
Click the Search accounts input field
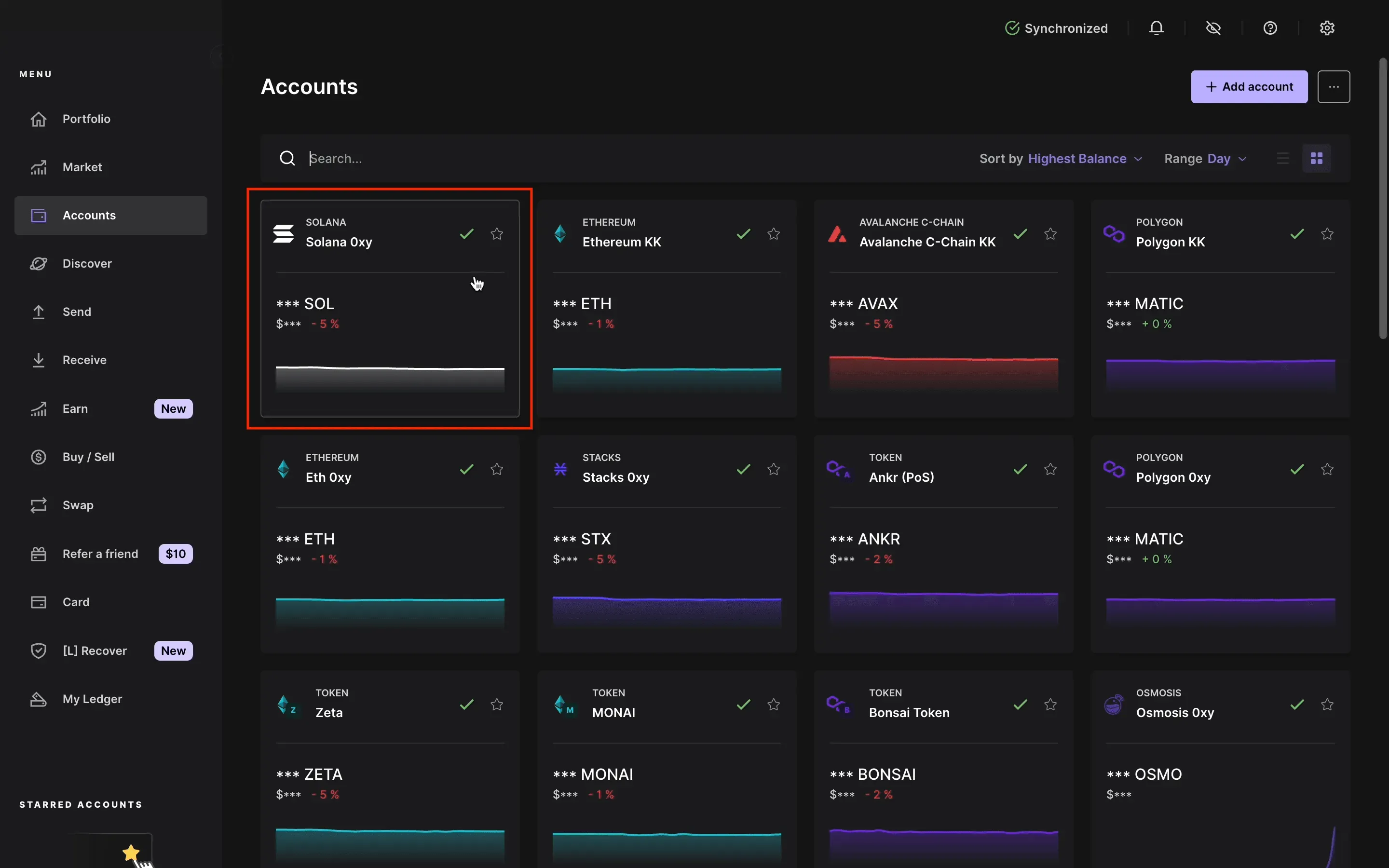tap(631, 159)
